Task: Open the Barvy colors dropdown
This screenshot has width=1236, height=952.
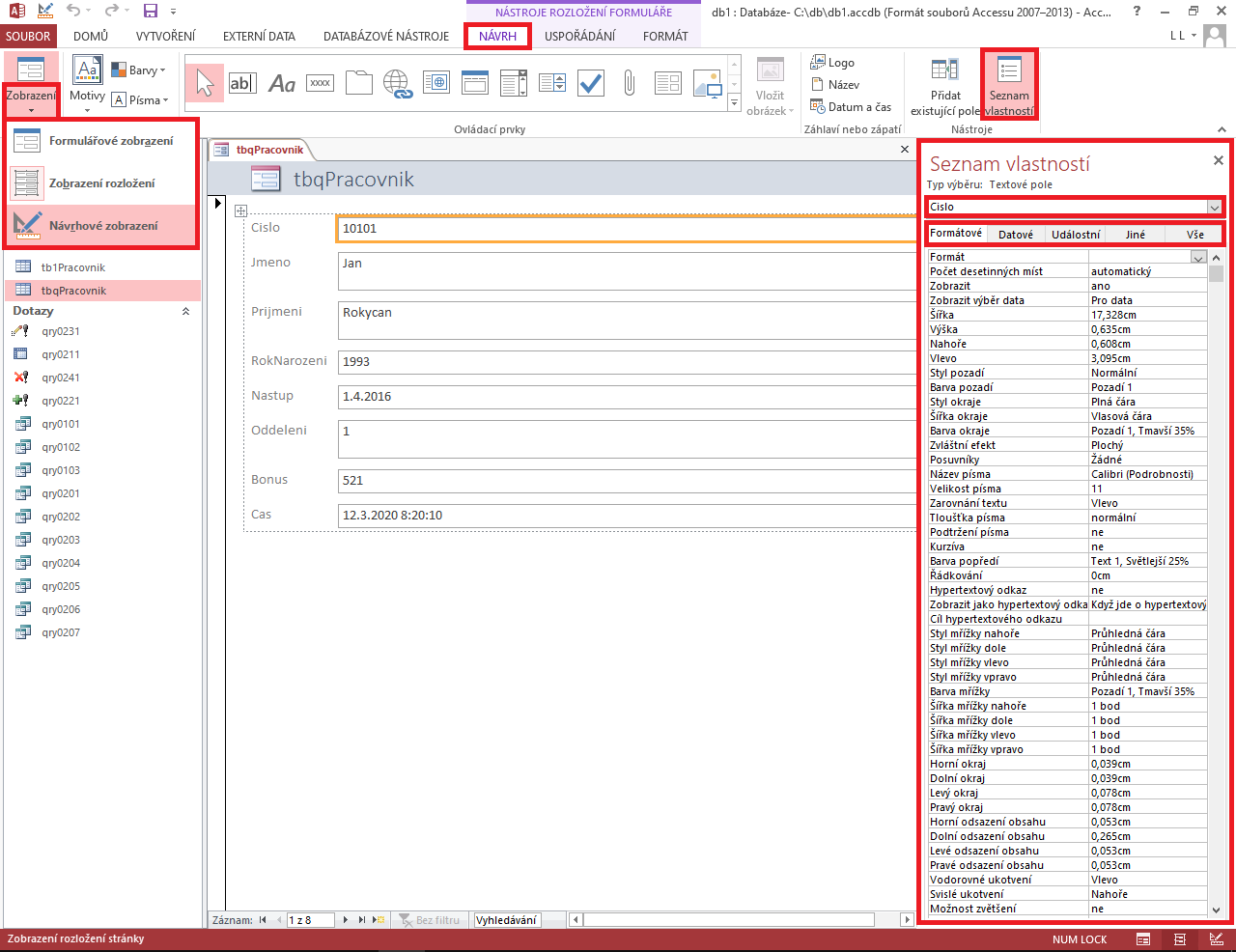Action: [x=139, y=70]
